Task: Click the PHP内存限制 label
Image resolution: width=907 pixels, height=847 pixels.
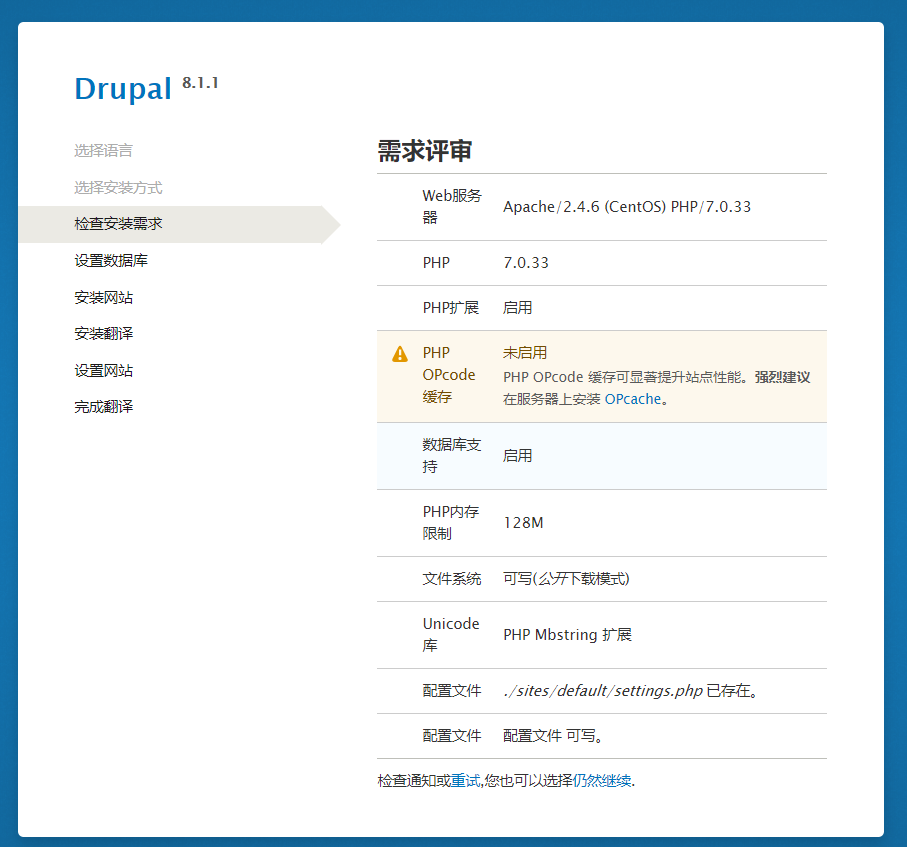Action: point(451,522)
